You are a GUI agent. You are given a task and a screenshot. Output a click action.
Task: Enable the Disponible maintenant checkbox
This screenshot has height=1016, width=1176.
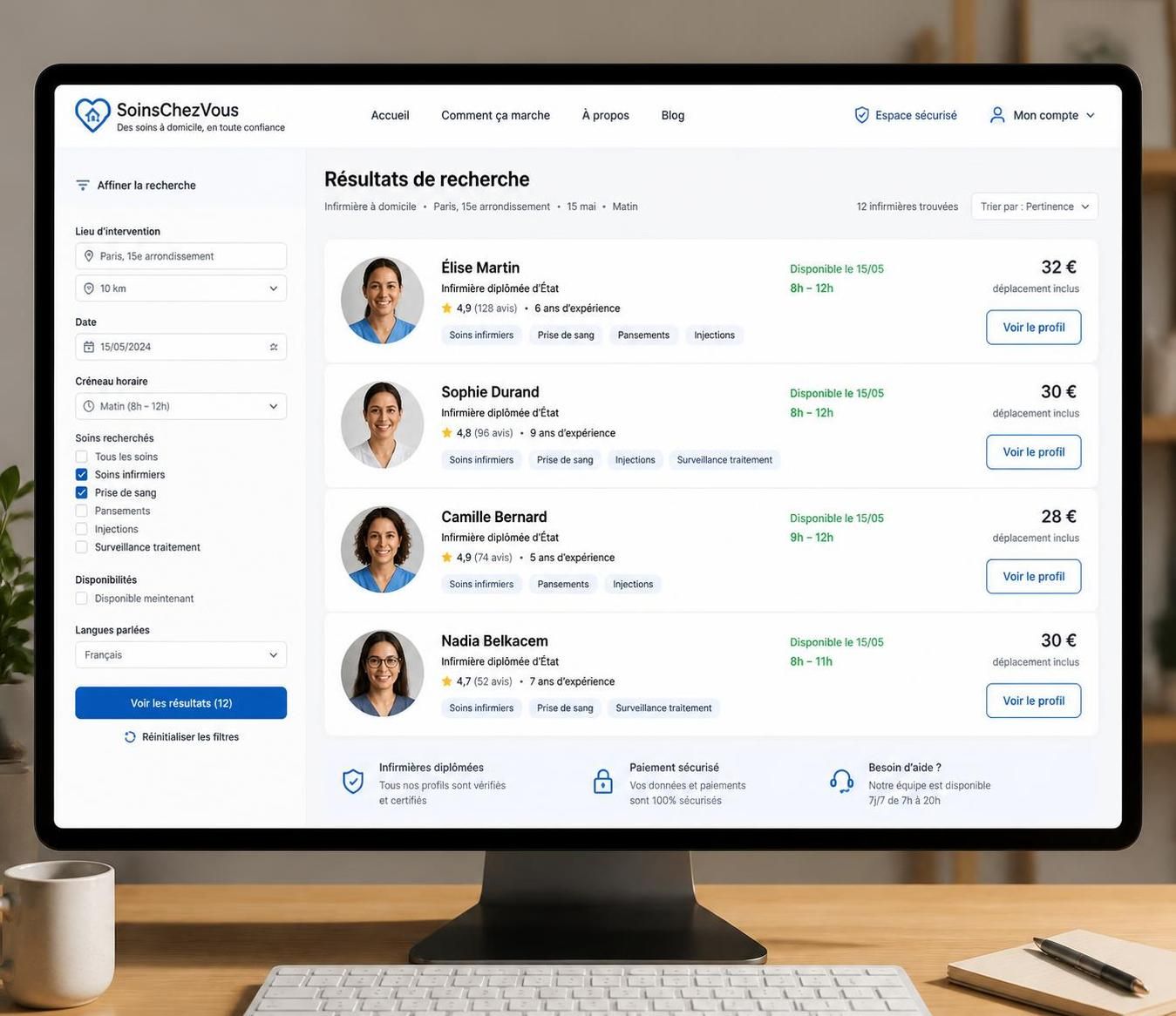[x=81, y=599]
